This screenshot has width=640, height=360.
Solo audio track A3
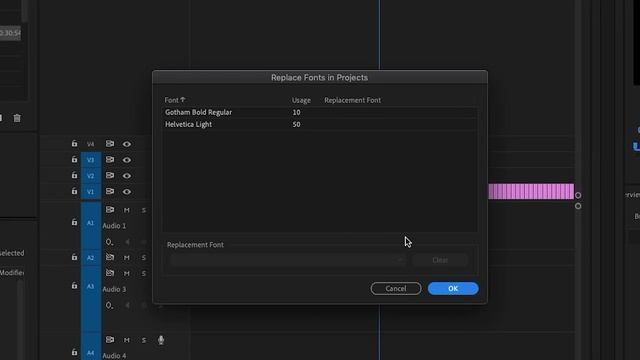coord(144,273)
